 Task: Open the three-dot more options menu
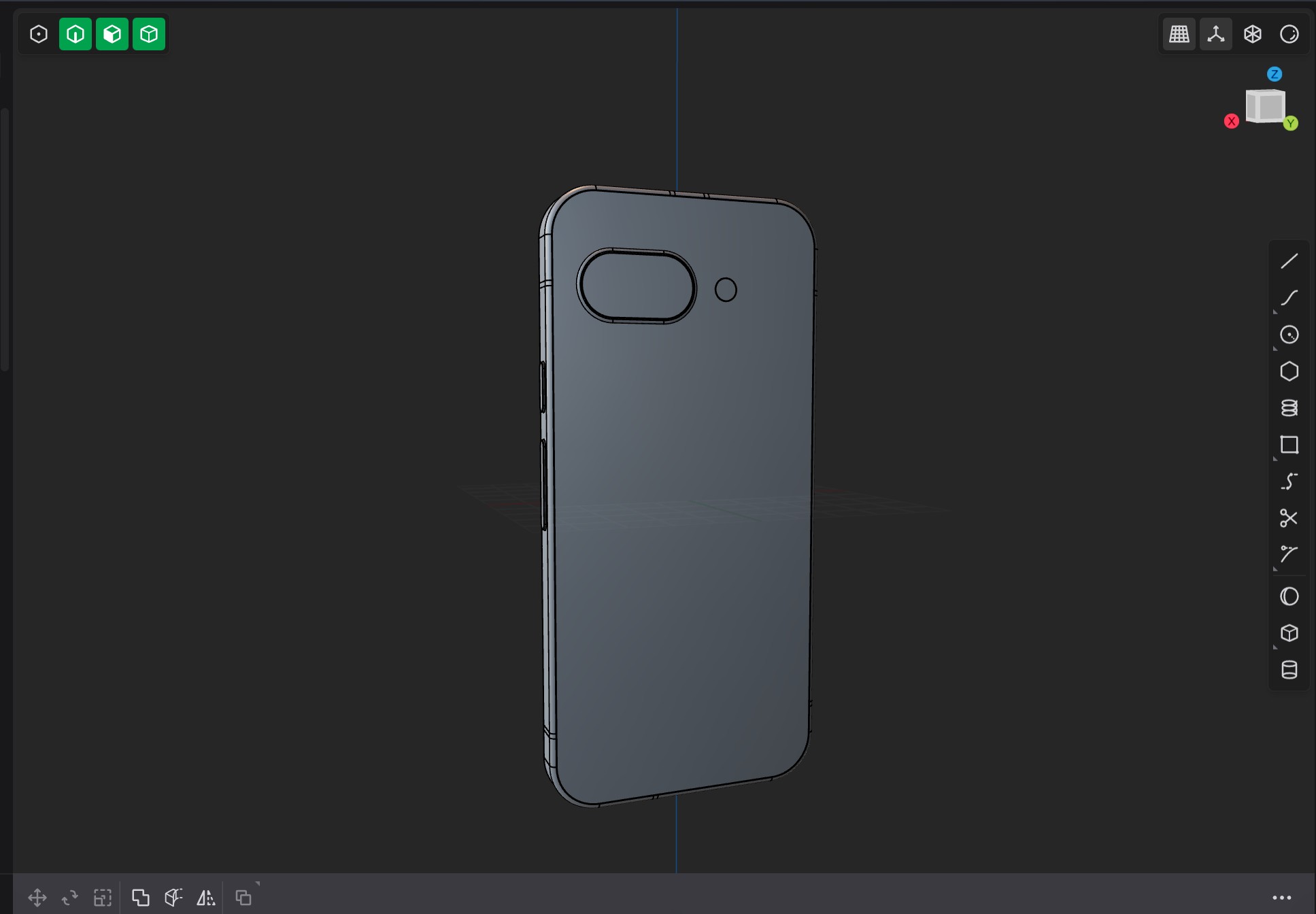pos(1281,898)
